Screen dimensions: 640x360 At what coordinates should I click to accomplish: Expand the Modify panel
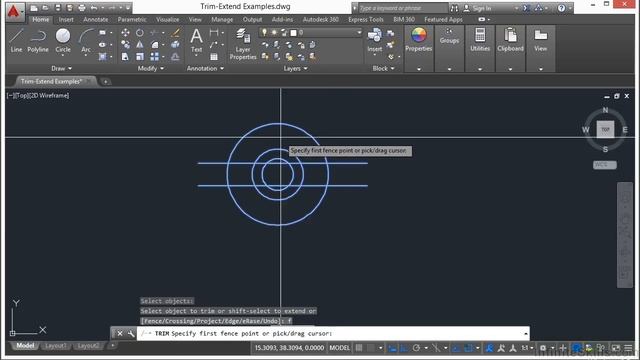(151, 68)
